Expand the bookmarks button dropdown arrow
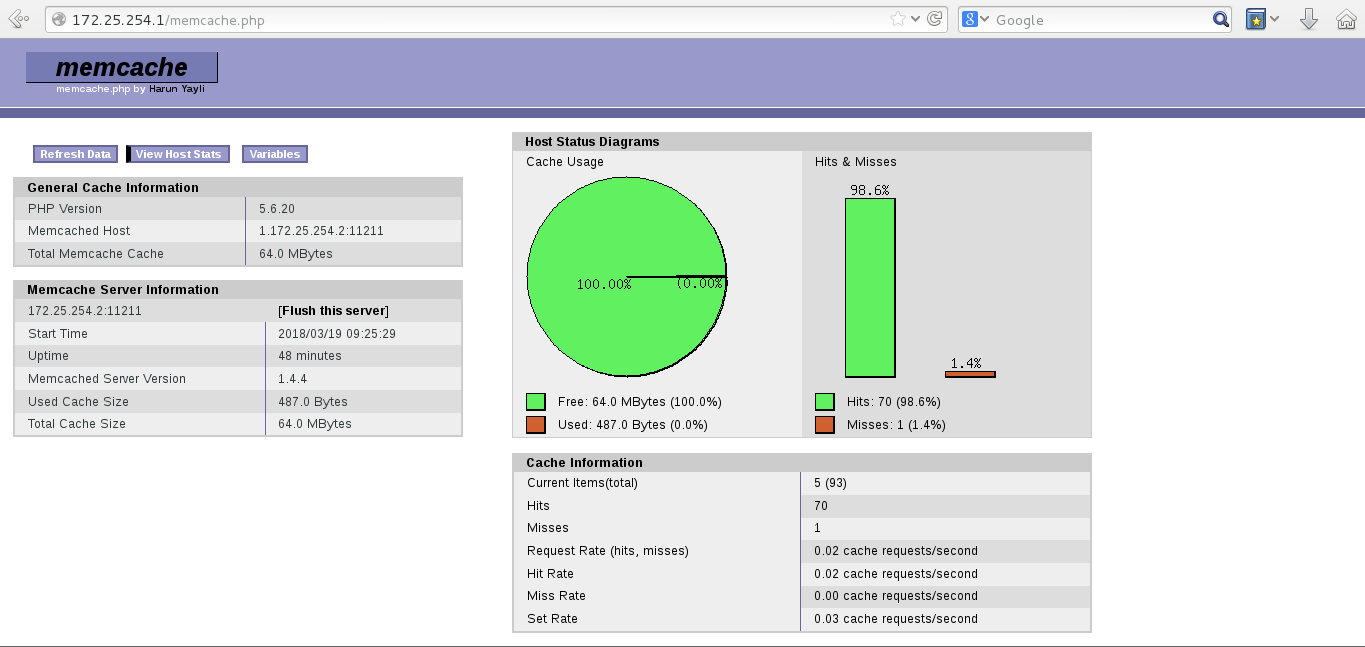This screenshot has height=647, width=1365. [1275, 19]
